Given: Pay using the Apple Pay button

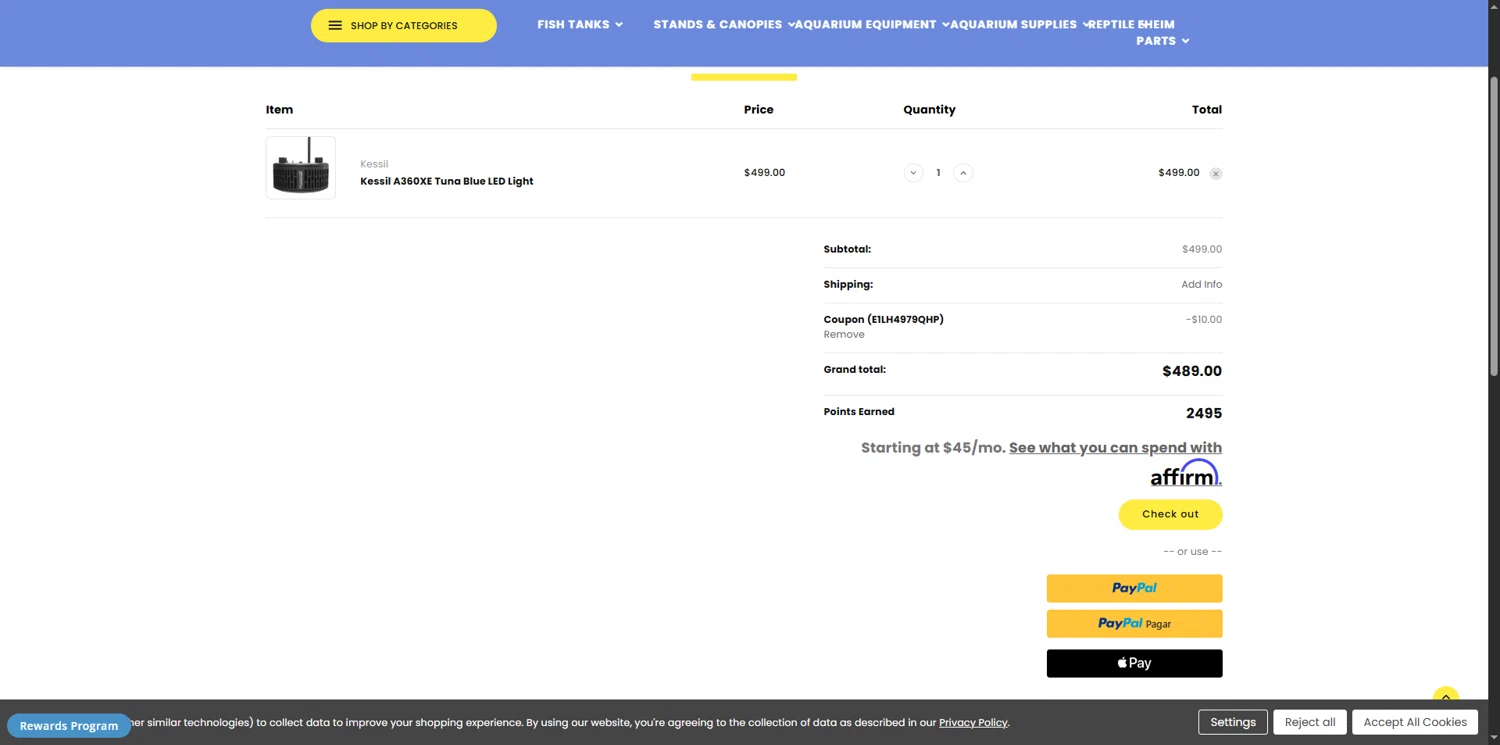Looking at the screenshot, I should 1134,663.
